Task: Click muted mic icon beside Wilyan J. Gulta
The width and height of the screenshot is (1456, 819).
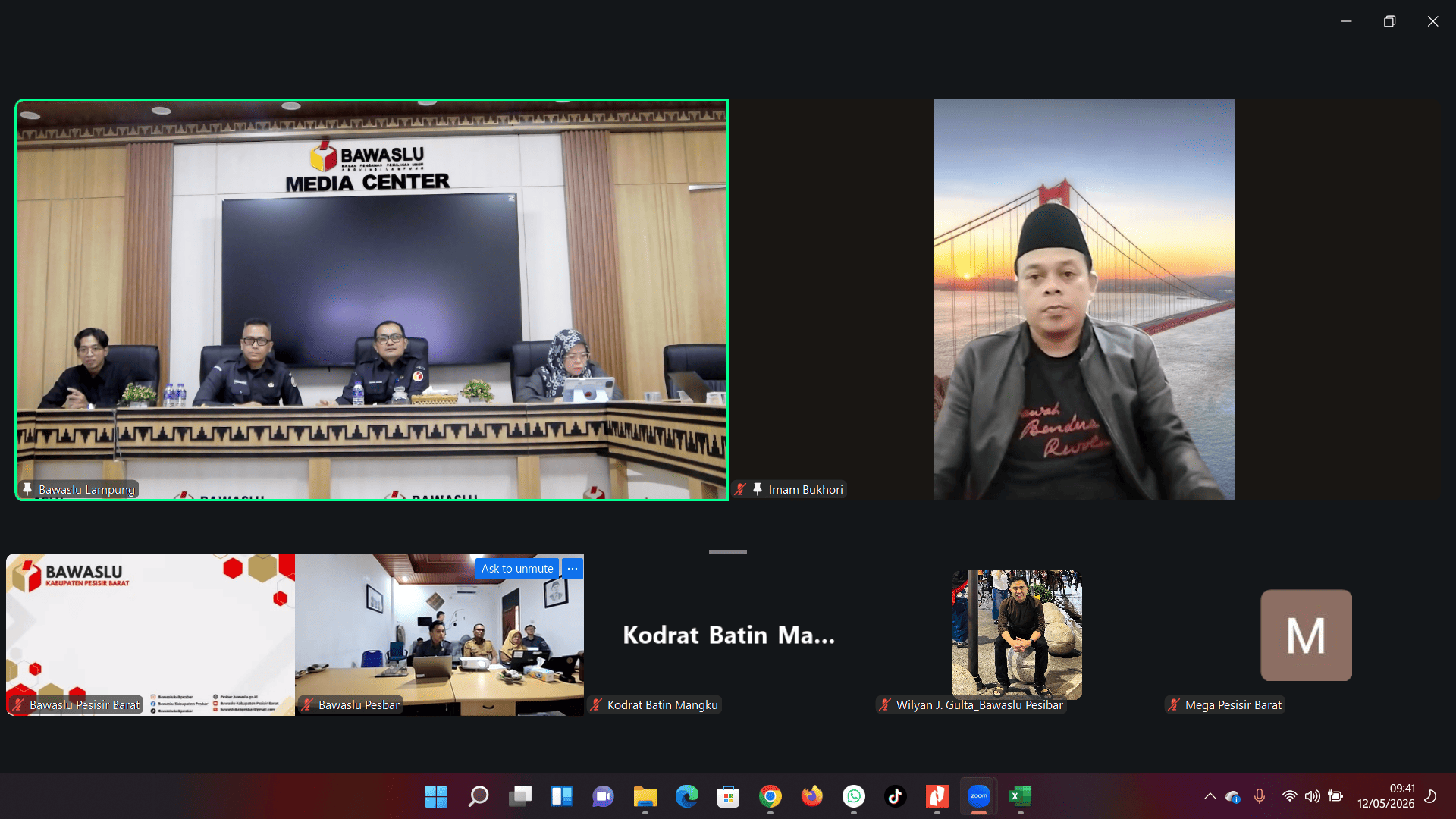Action: coord(885,704)
